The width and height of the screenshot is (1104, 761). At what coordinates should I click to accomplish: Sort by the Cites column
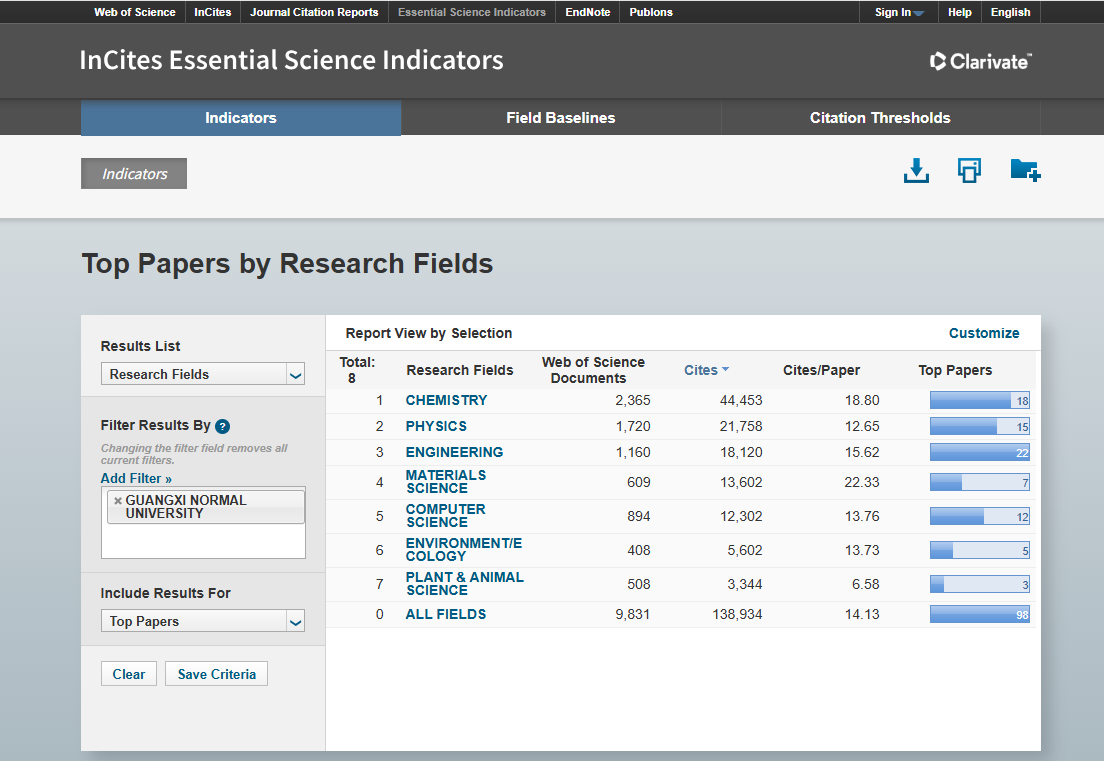706,370
